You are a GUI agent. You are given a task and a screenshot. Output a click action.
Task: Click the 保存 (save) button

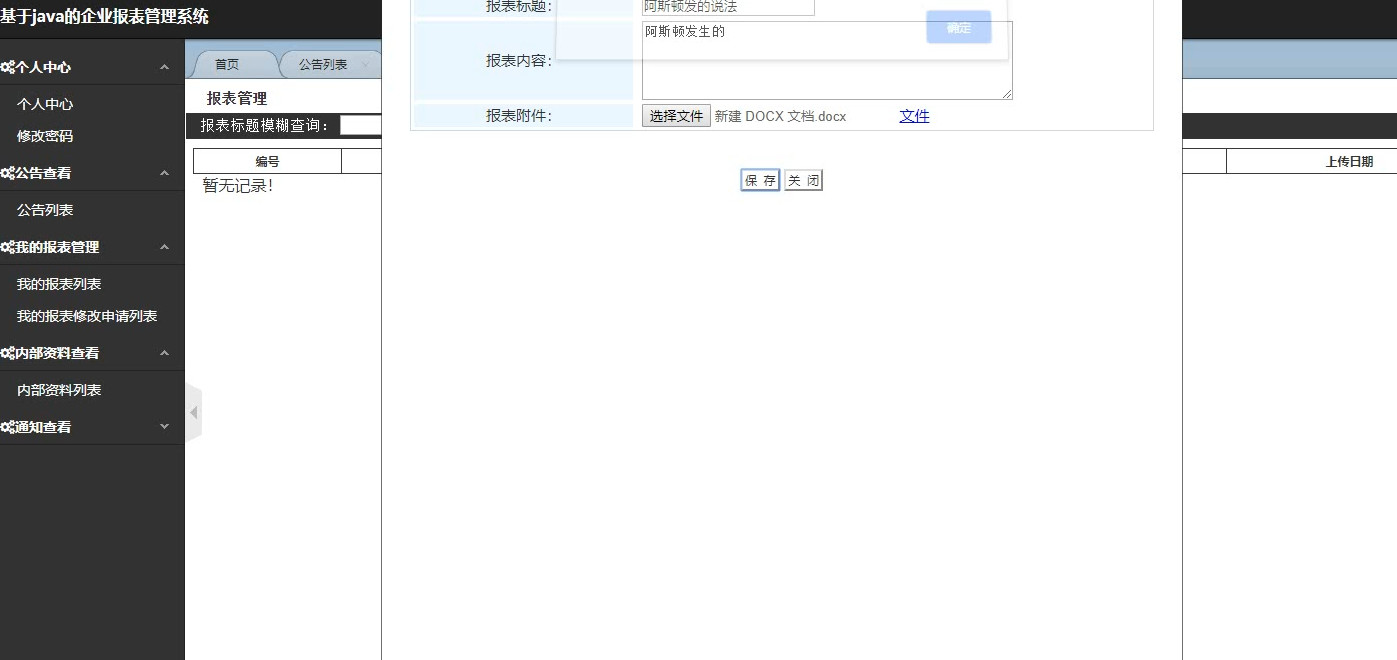(760, 180)
